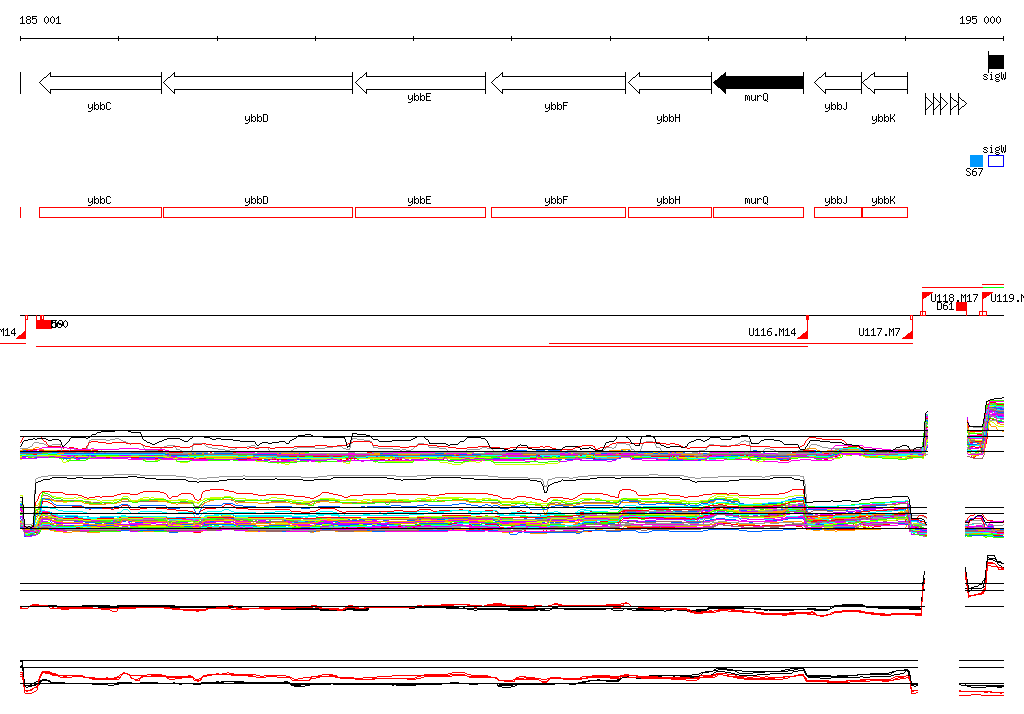Click the red triangle marker after U116.M14

coord(803,334)
